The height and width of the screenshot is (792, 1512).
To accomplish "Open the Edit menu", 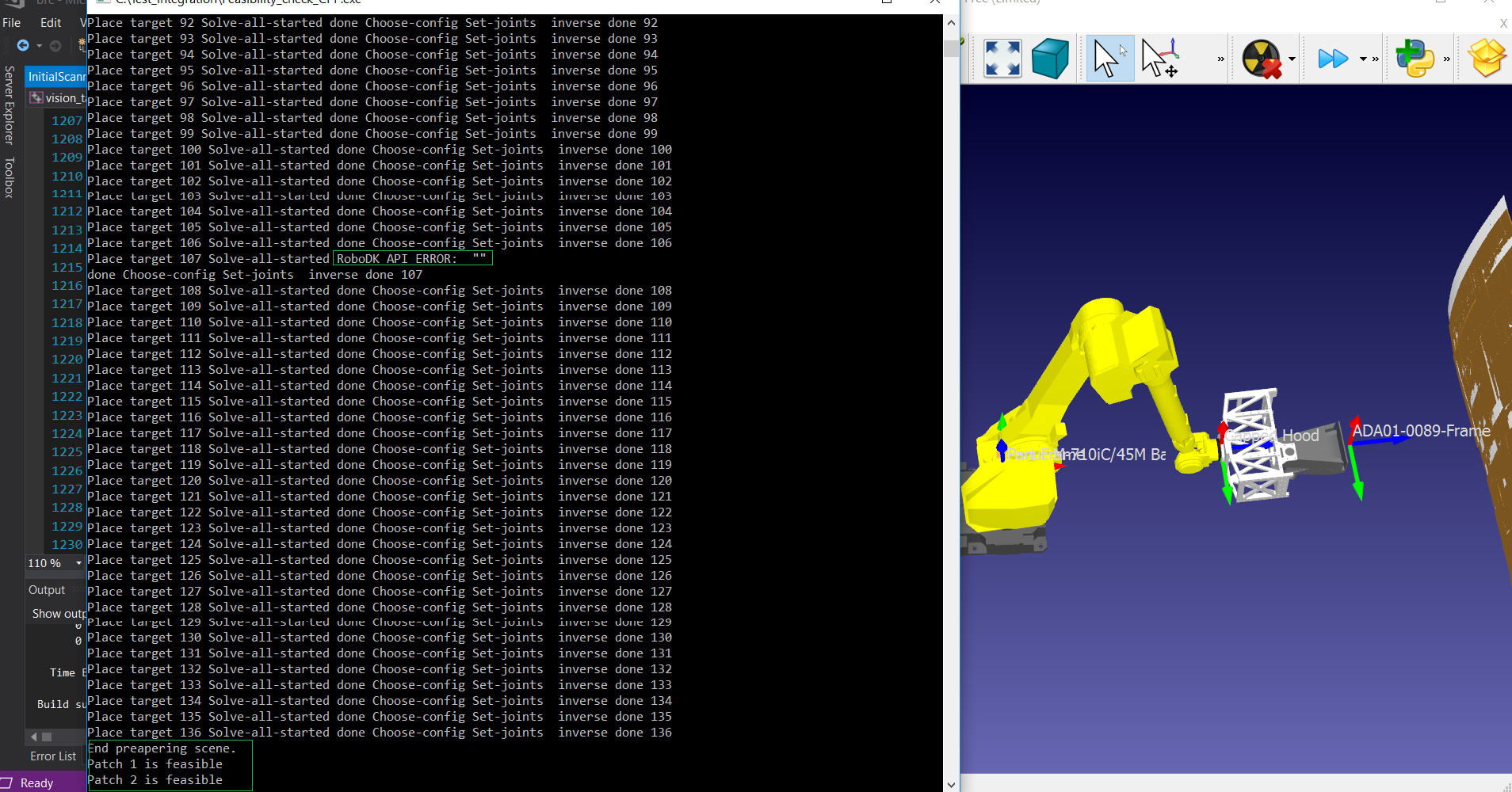I will click(x=51, y=23).
